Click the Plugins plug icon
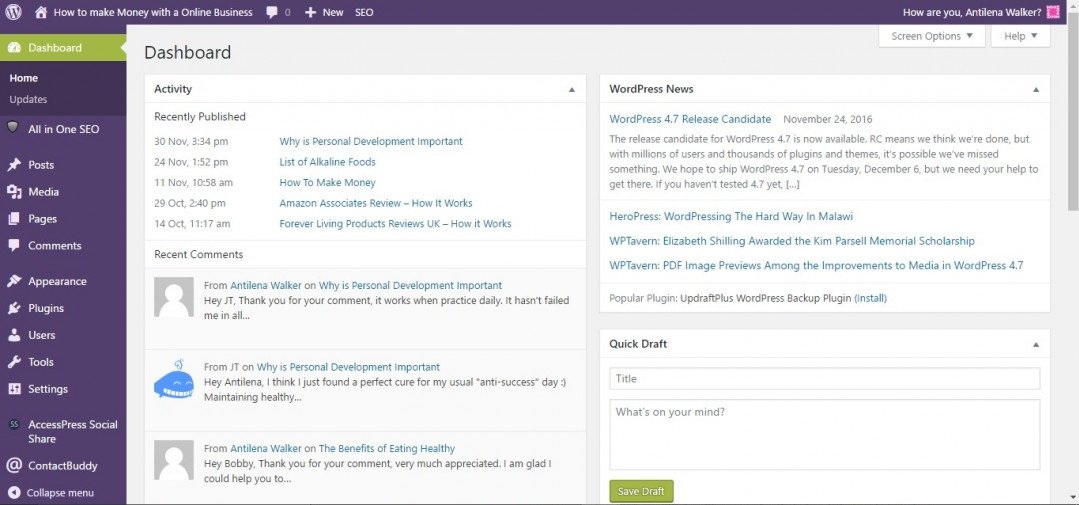The width and height of the screenshot is (1079, 505). point(14,308)
